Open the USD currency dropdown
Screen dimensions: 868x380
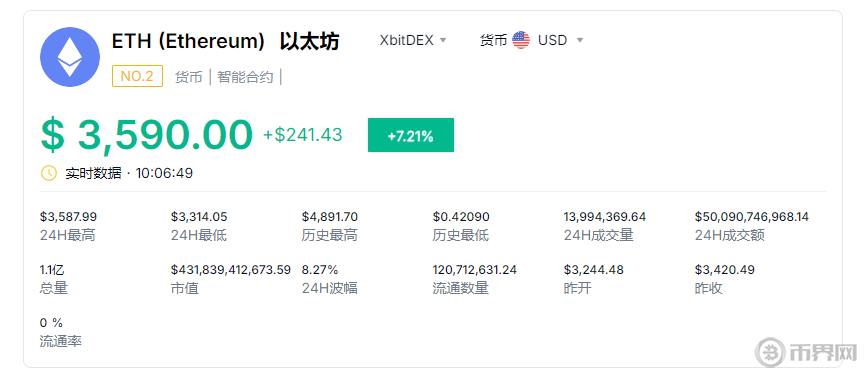click(x=560, y=40)
